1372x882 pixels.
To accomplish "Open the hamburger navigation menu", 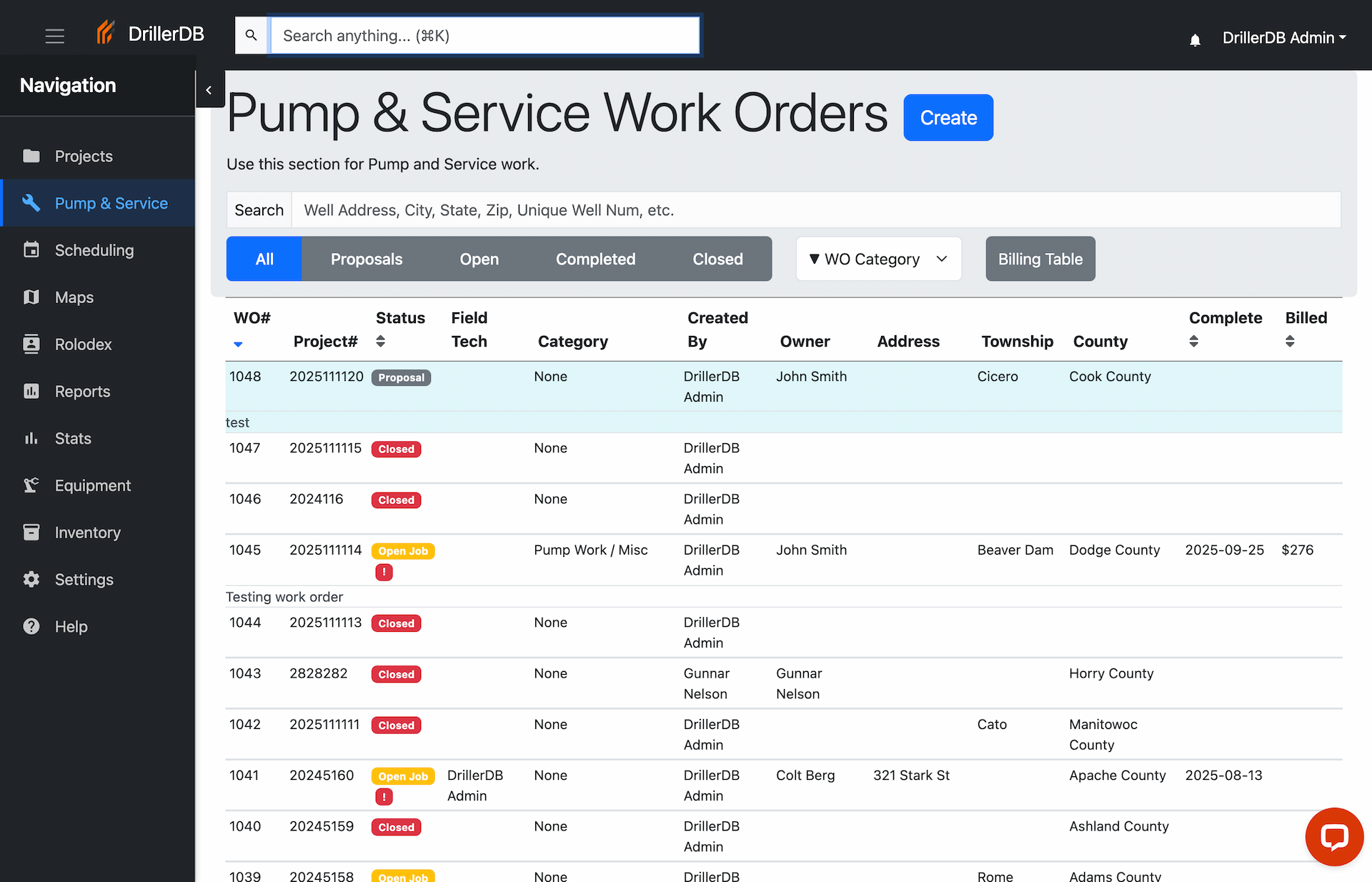I will click(x=55, y=36).
